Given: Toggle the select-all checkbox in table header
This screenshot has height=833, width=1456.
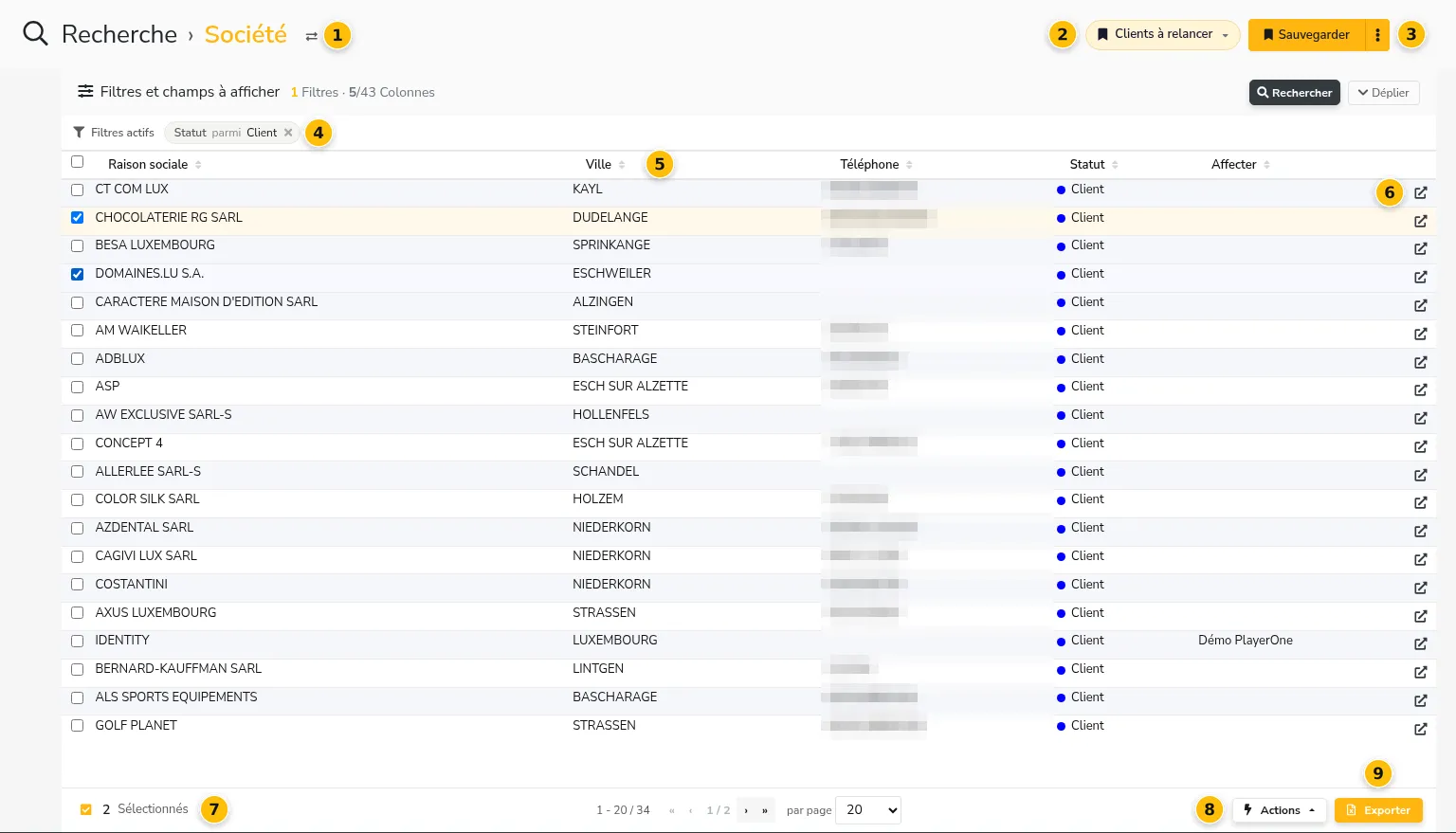Looking at the screenshot, I should (x=78, y=162).
